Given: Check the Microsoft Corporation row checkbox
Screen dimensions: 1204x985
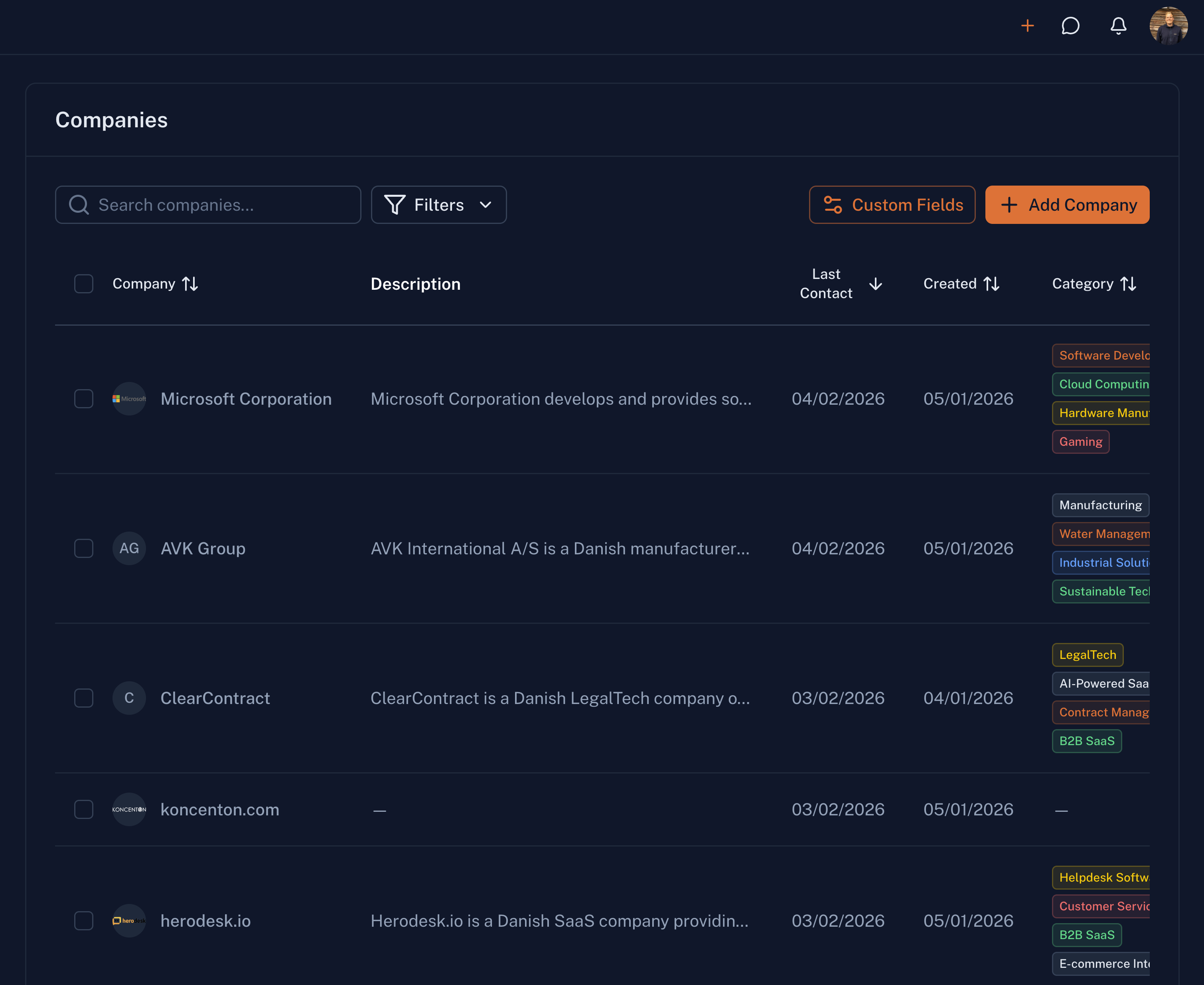Looking at the screenshot, I should click(x=84, y=399).
